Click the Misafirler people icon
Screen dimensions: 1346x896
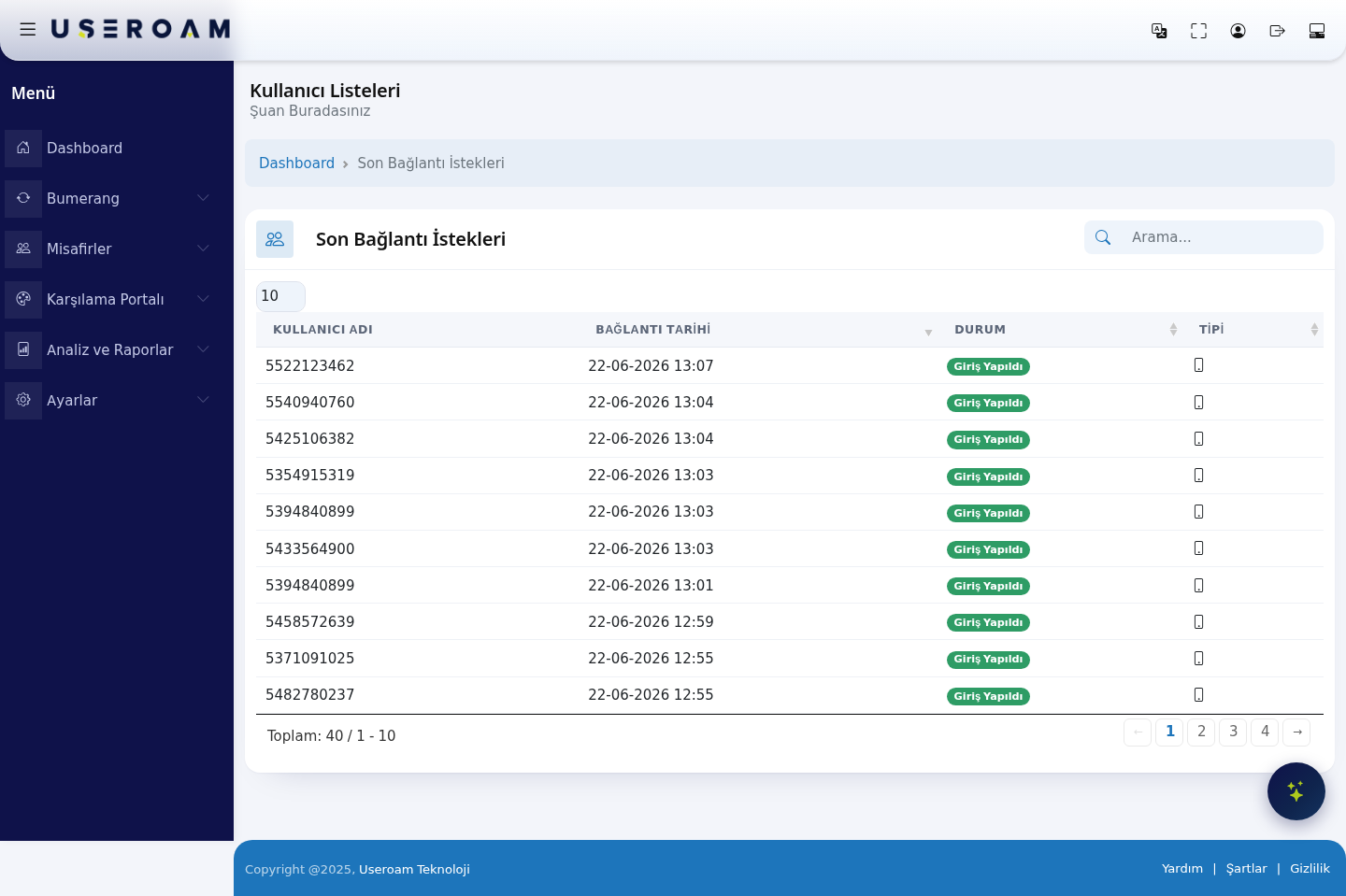[23, 249]
